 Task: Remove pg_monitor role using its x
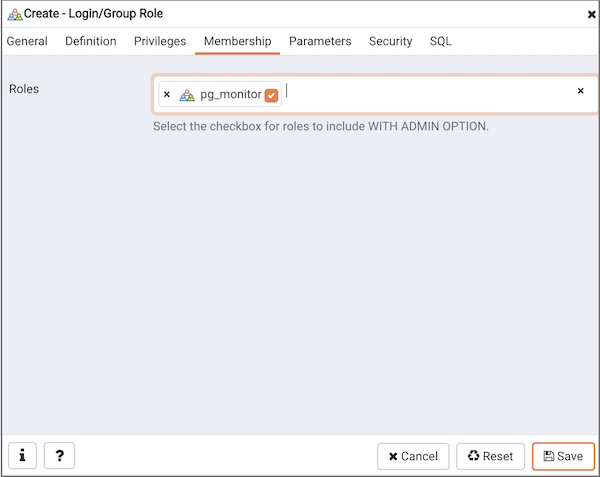point(167,94)
